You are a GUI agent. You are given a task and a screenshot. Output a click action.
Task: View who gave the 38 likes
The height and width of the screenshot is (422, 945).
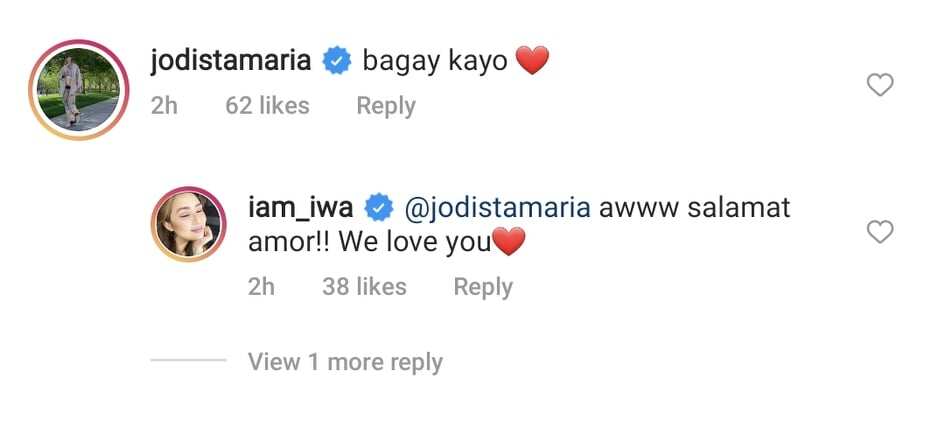(x=365, y=287)
